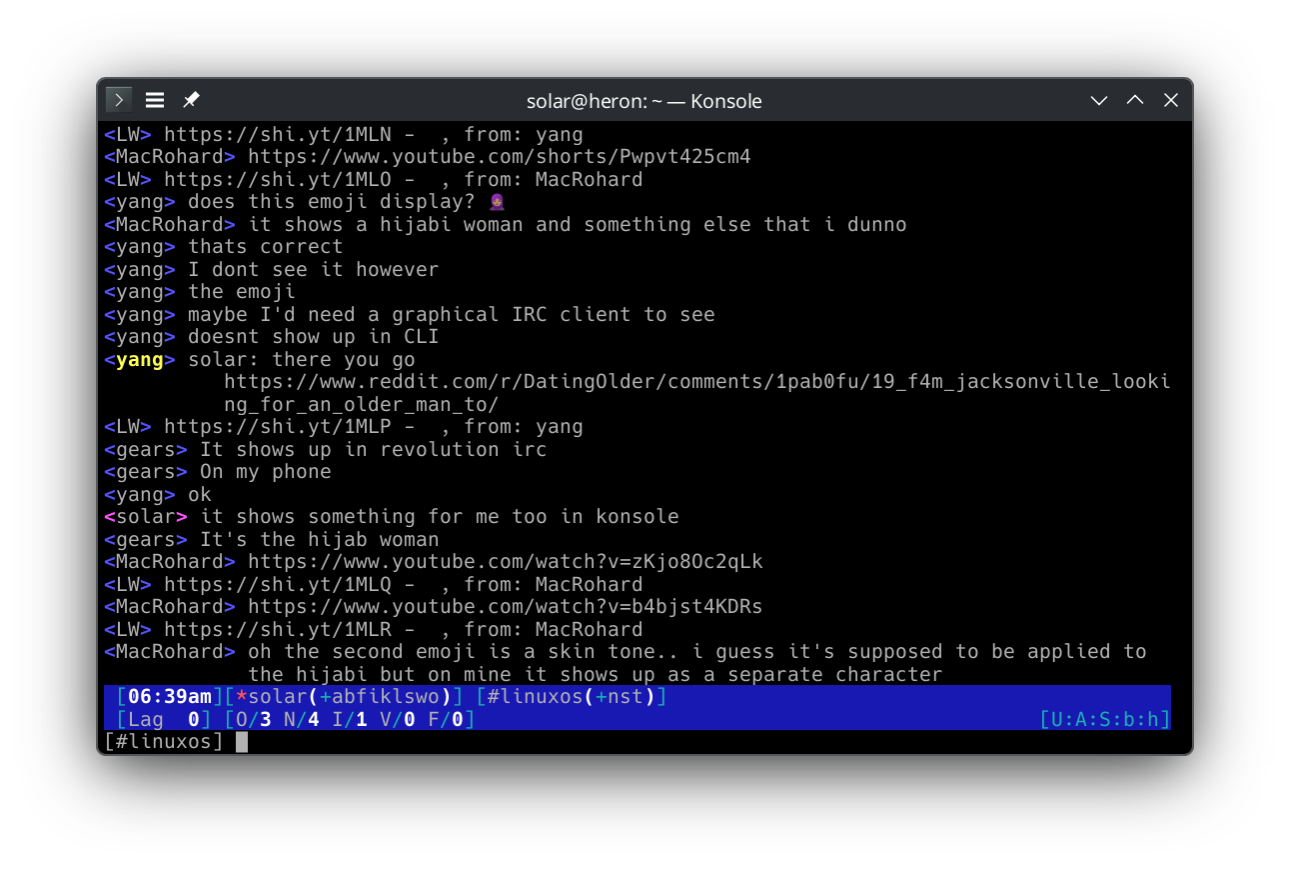The height and width of the screenshot is (870, 1290).
Task: Click the 06:39am clock in status bar
Action: [x=169, y=697]
